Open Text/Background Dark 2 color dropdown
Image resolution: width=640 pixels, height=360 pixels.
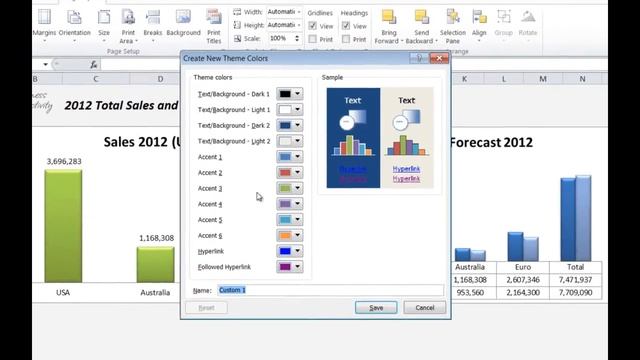pyautogui.click(x=297, y=125)
